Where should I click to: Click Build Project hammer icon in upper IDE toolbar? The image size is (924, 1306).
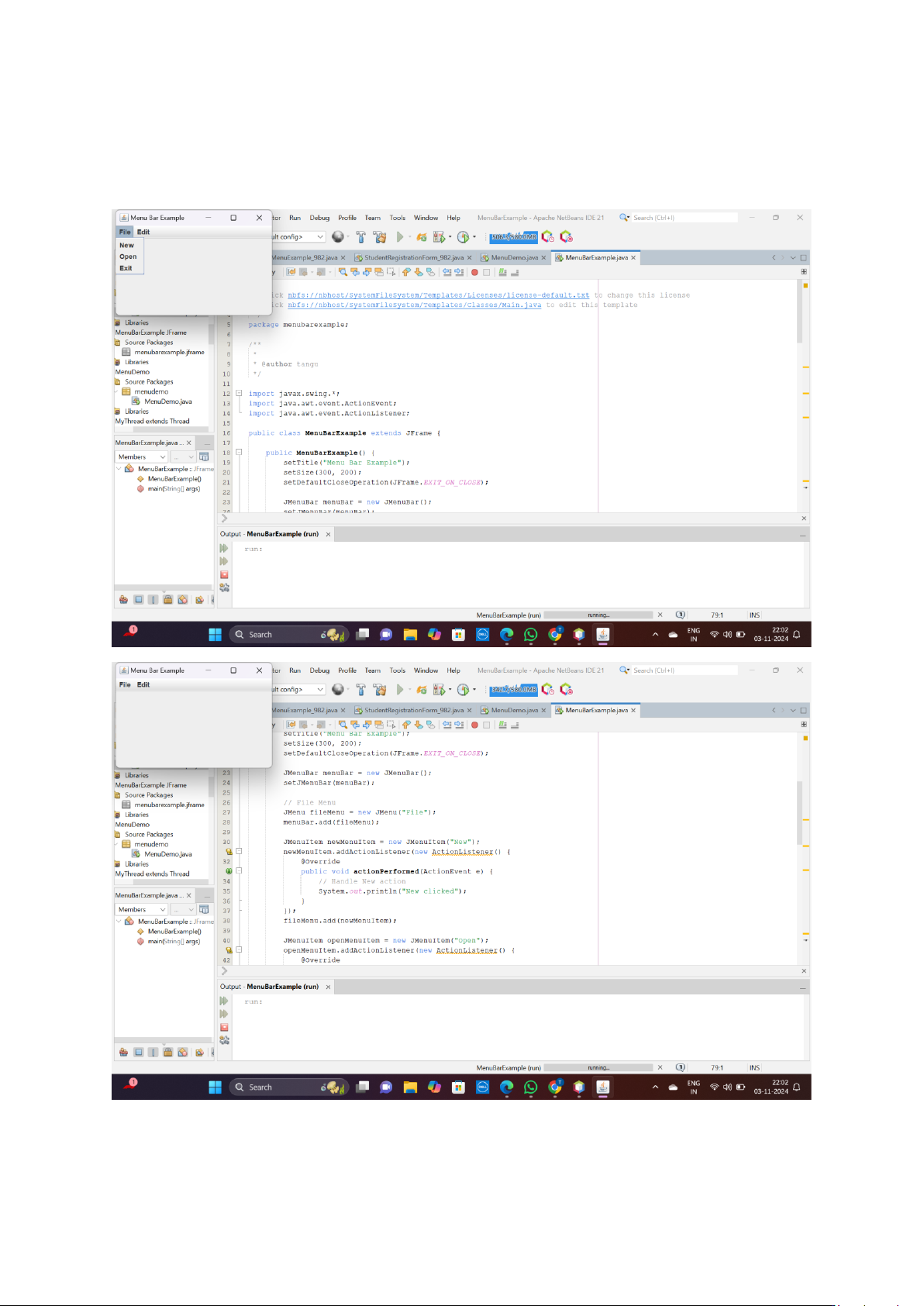click(360, 237)
